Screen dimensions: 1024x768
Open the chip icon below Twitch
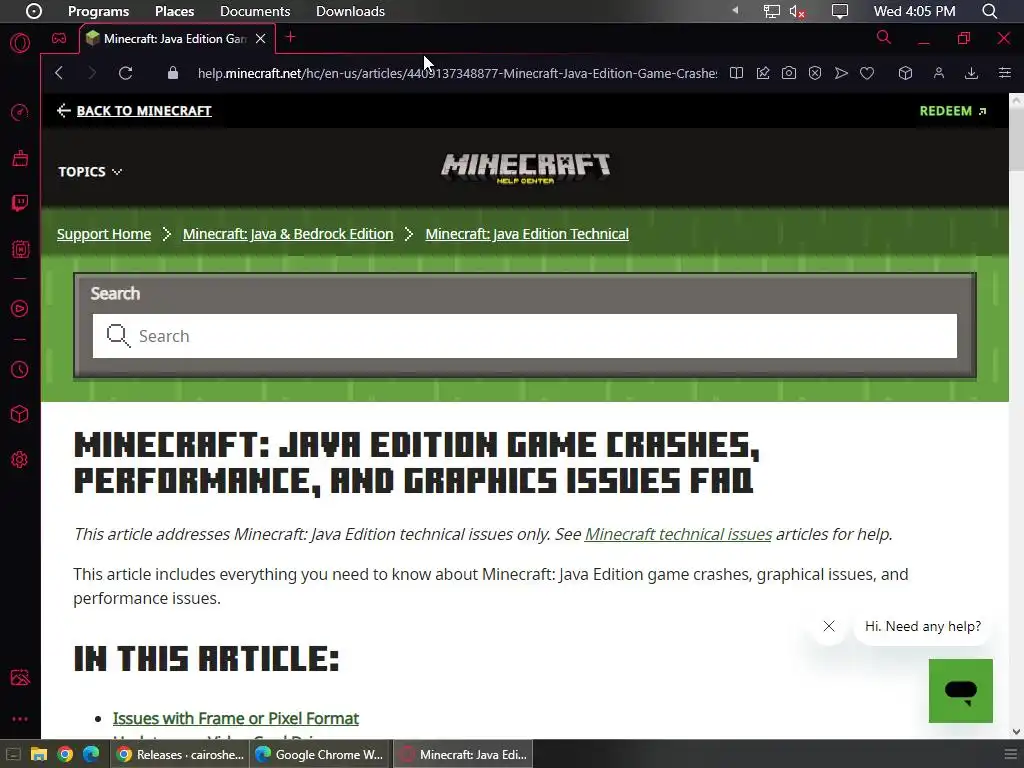pyautogui.click(x=20, y=249)
